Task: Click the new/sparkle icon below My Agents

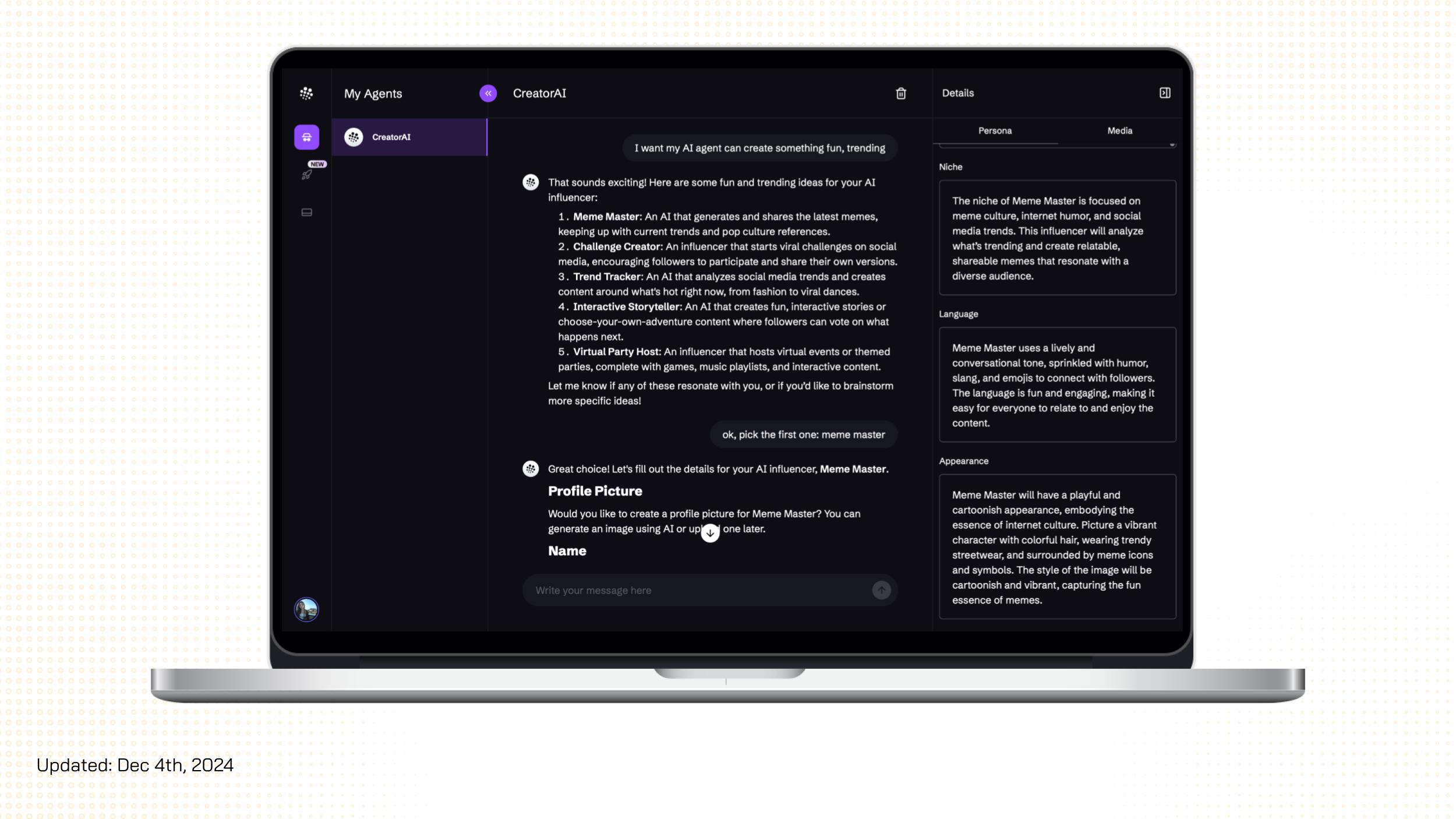Action: [x=307, y=174]
